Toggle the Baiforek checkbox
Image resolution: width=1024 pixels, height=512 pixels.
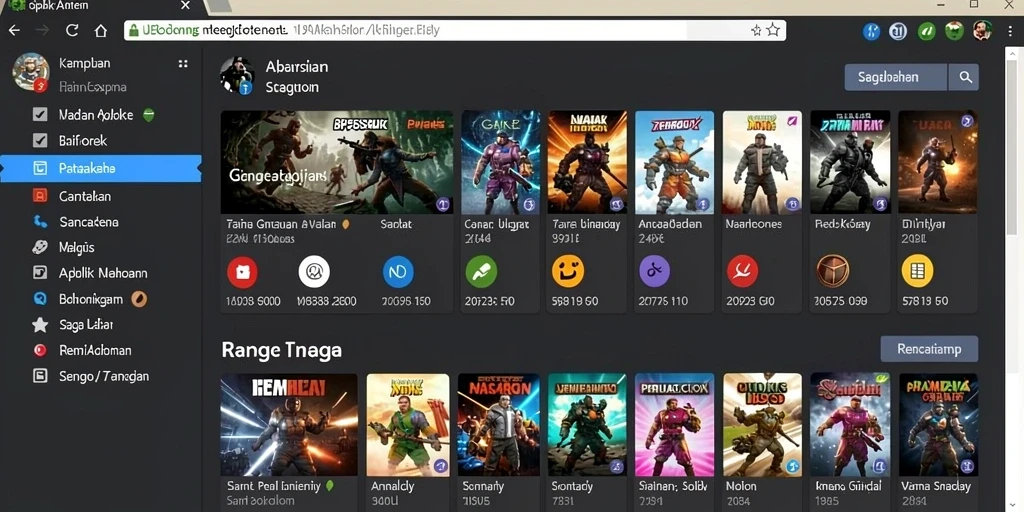click(x=40, y=140)
